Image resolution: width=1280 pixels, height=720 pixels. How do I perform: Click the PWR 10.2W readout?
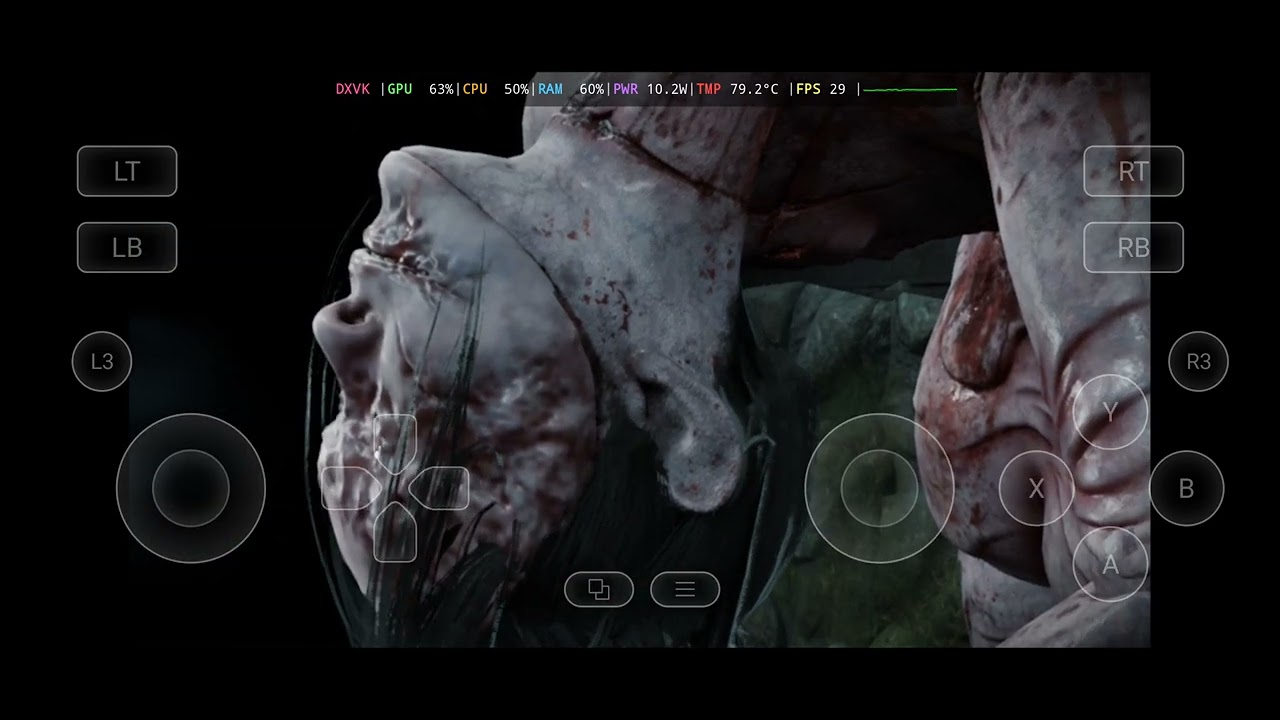tap(650, 89)
